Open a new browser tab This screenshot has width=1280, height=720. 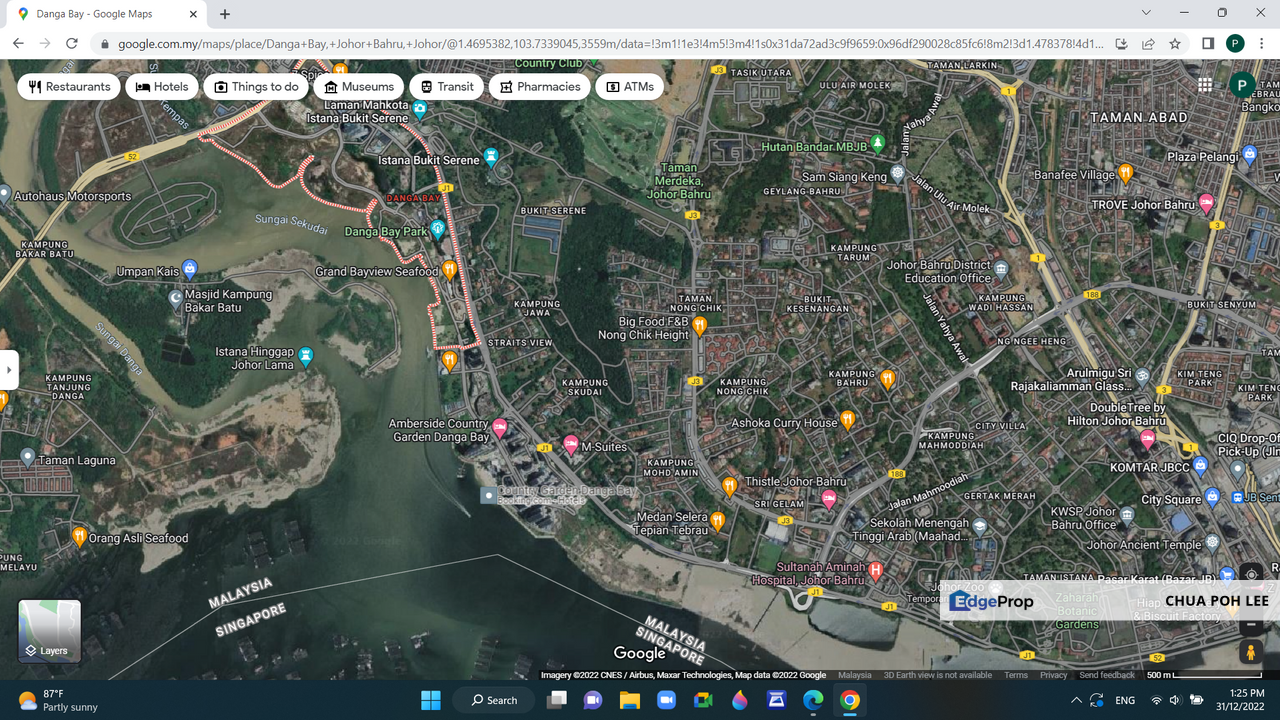[x=225, y=14]
